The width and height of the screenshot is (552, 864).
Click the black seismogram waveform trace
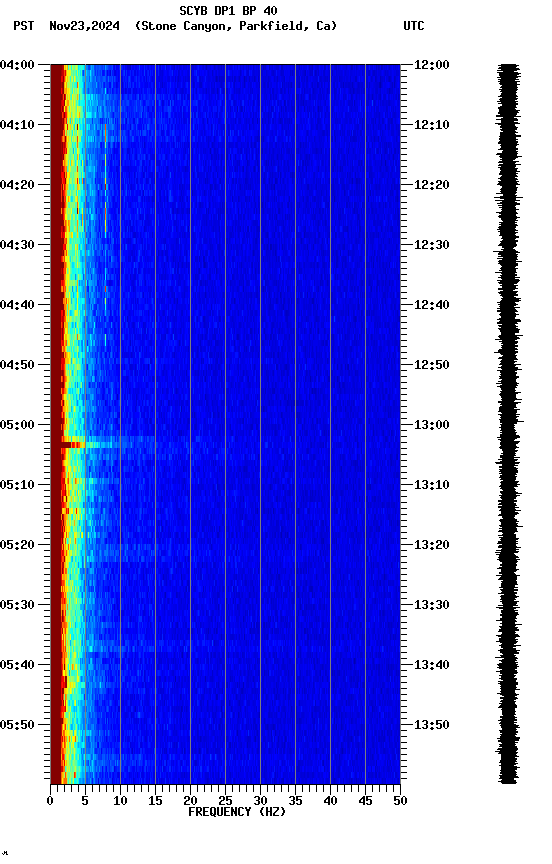point(508,423)
